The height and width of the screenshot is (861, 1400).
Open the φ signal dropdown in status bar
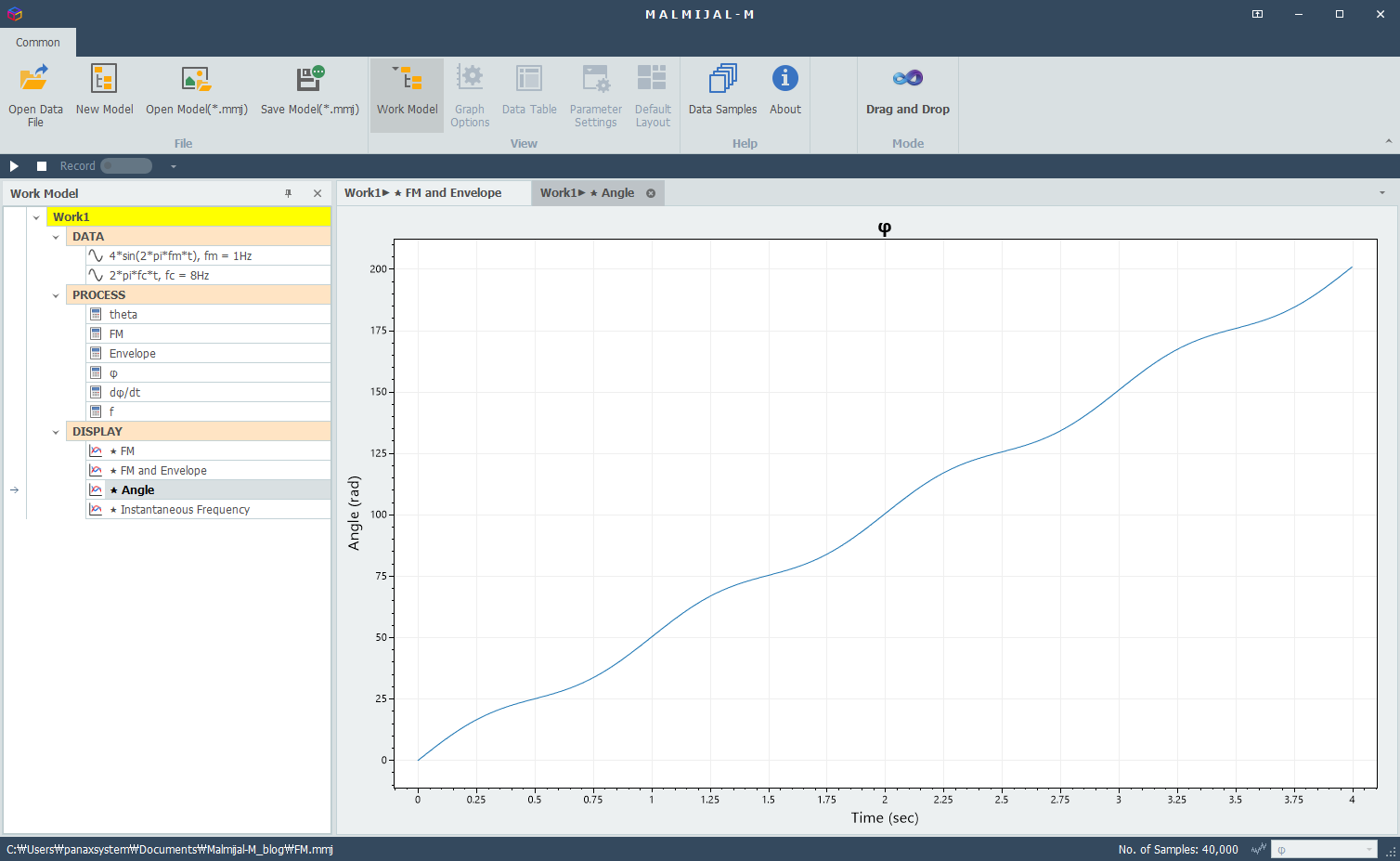click(x=1324, y=849)
